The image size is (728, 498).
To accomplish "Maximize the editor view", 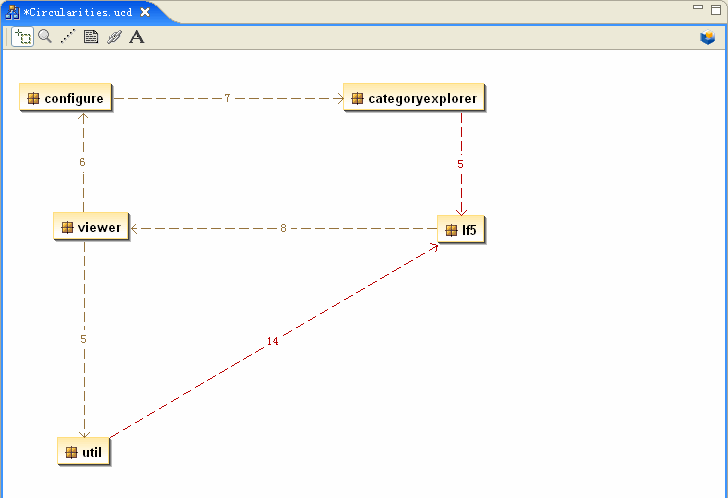I will pyautogui.click(x=716, y=9).
